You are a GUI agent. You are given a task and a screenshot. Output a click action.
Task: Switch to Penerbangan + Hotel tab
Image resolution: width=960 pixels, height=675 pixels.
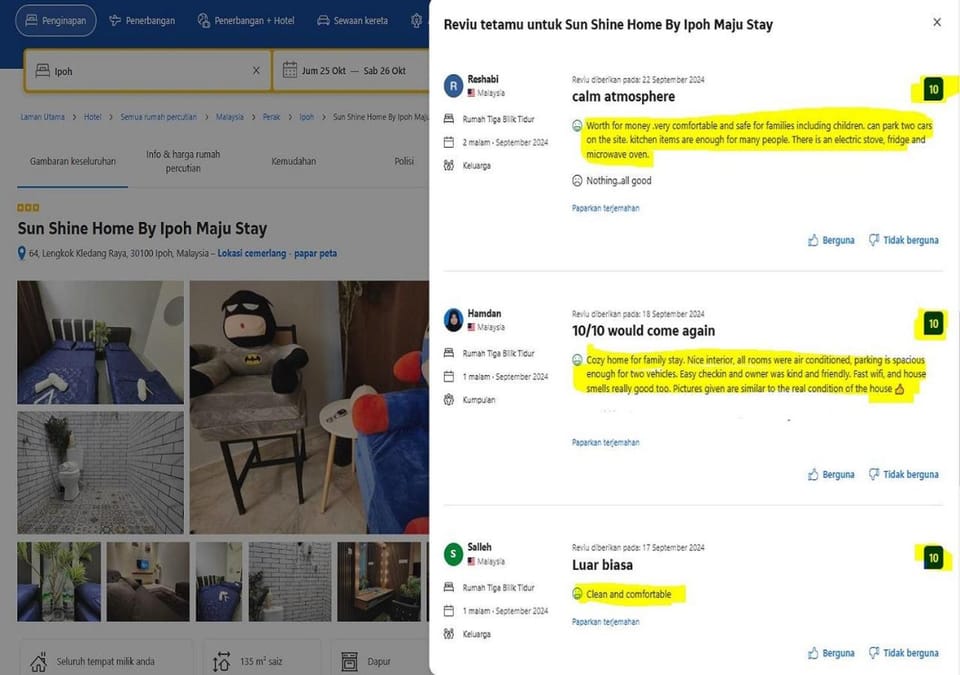pos(246,20)
